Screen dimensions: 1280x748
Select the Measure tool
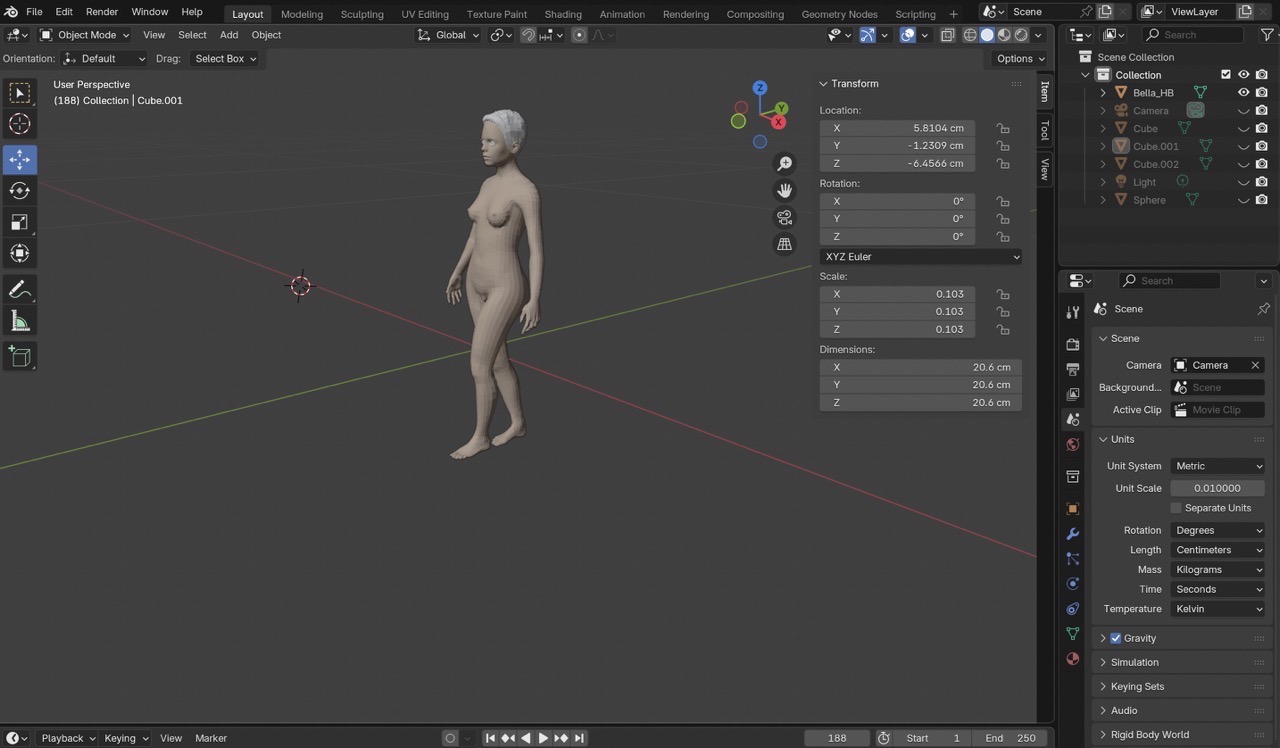coord(19,321)
